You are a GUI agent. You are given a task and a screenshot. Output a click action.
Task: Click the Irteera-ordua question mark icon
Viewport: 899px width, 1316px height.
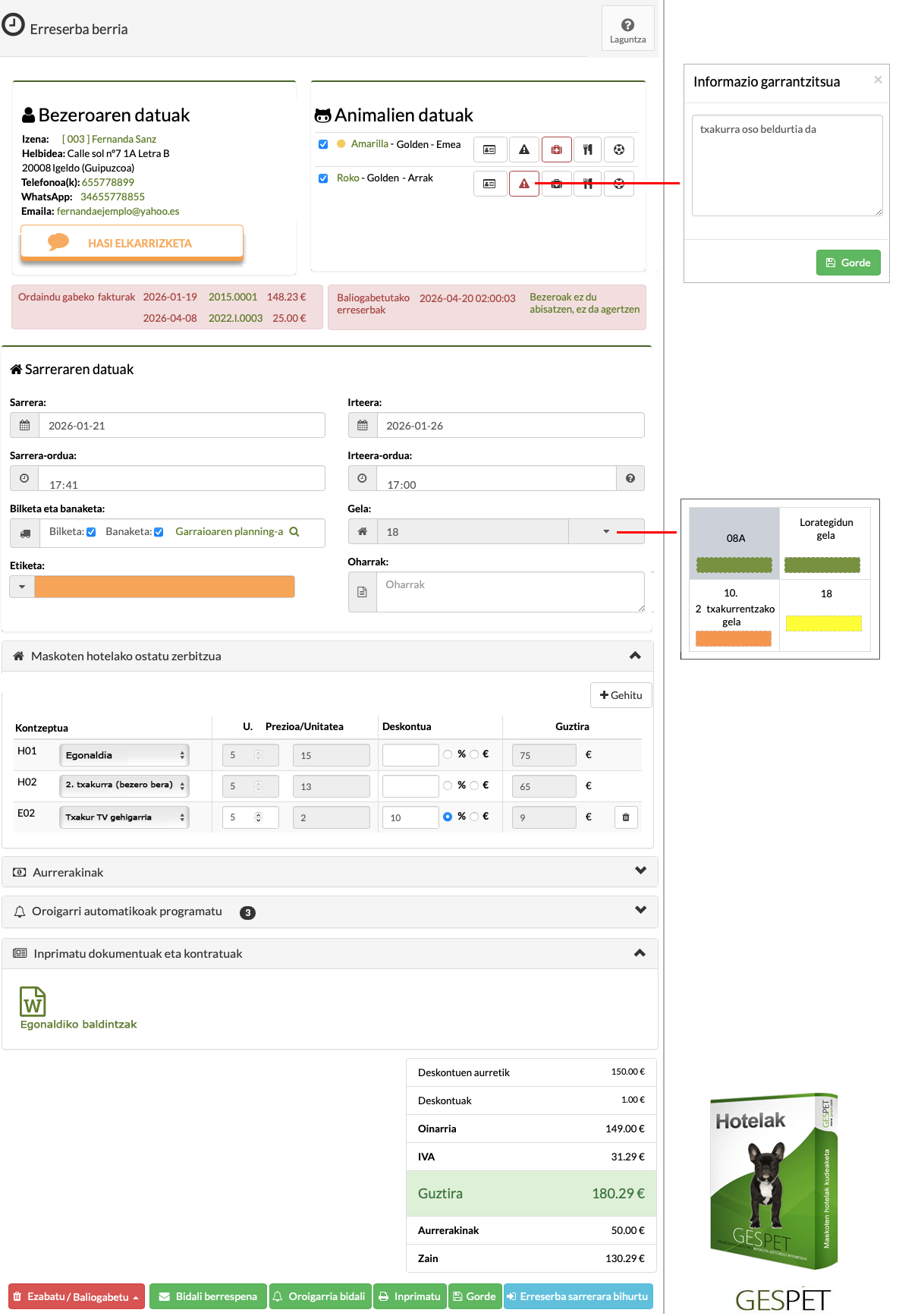[x=630, y=478]
